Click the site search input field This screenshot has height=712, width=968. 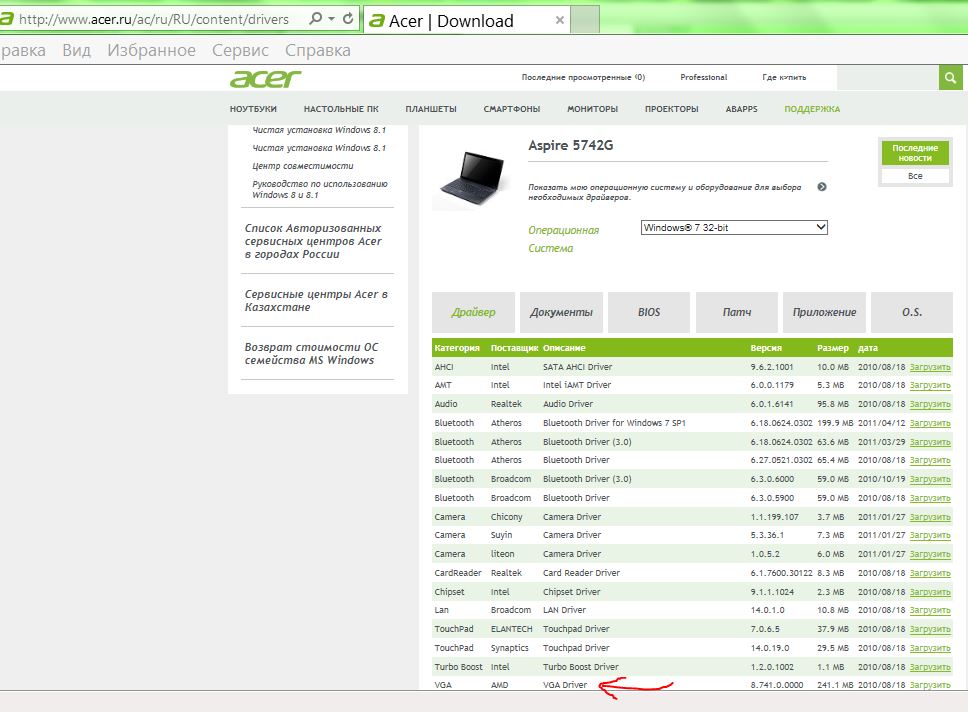(x=888, y=78)
